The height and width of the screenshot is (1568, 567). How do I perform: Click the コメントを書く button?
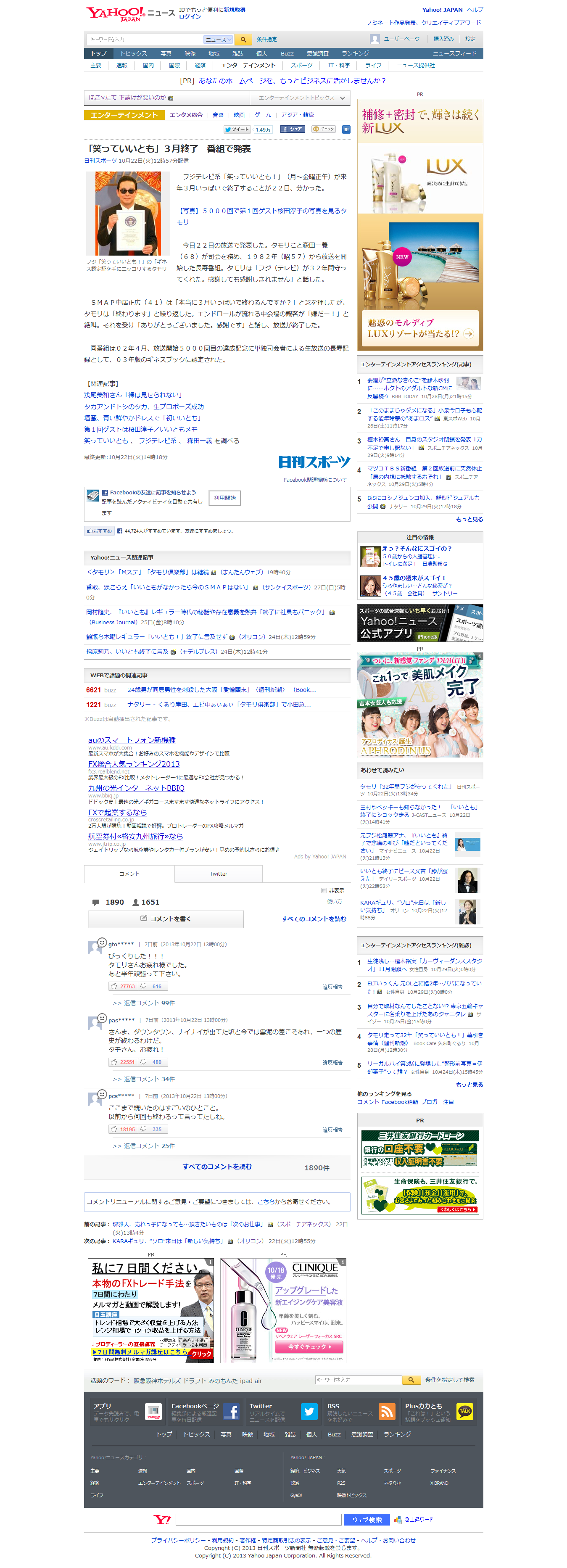(166, 919)
